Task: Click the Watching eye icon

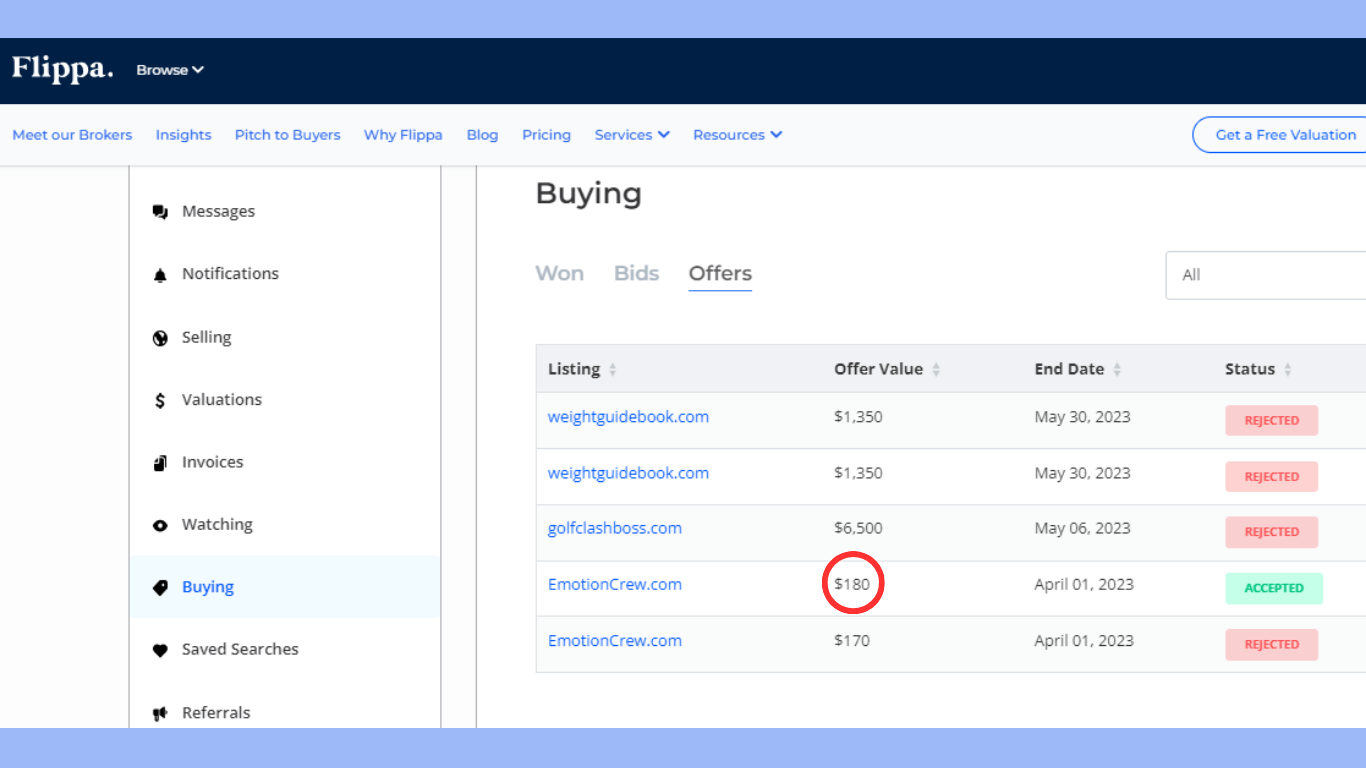Action: [160, 524]
